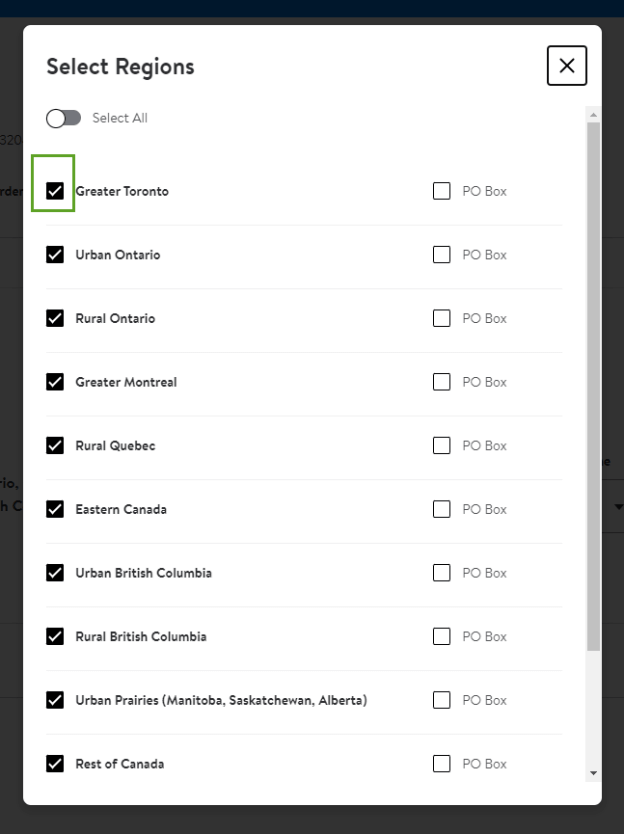Check PO Box for Urban Ontario

(441, 255)
